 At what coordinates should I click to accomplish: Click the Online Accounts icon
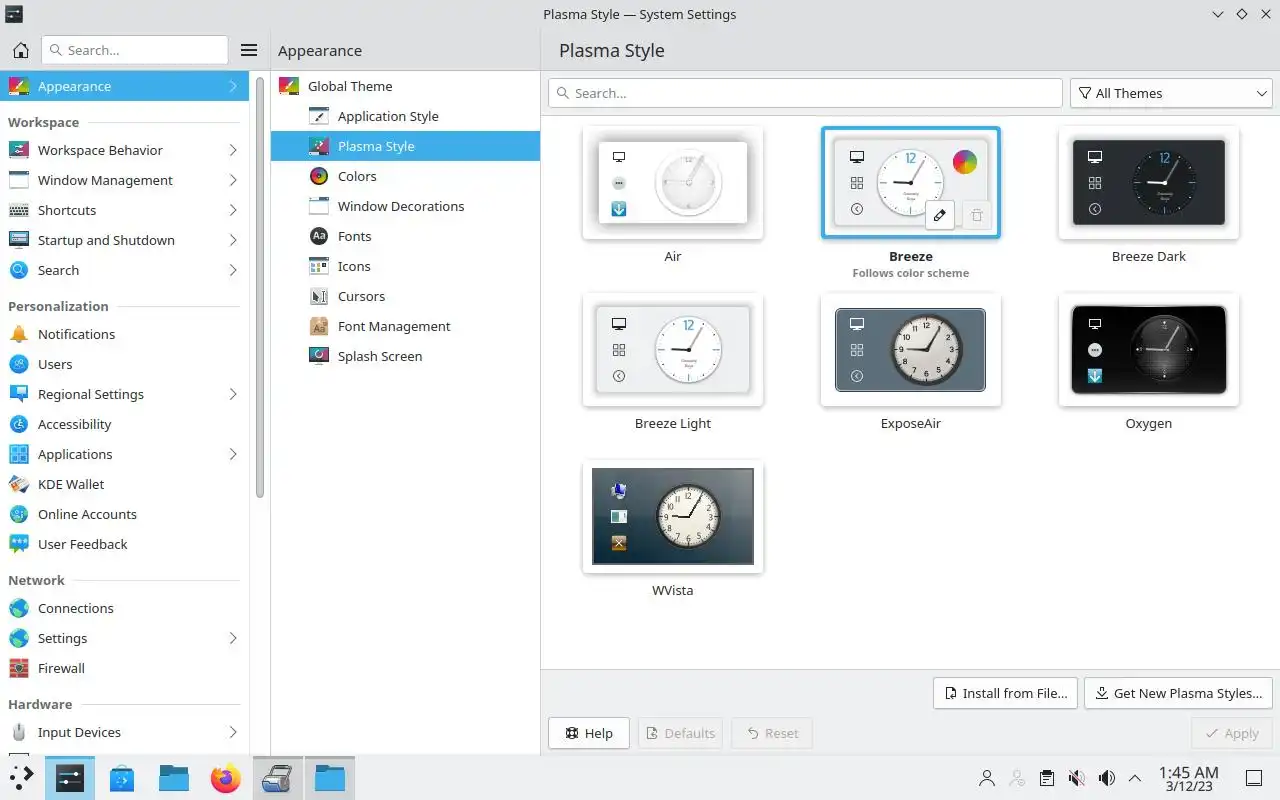tap(19, 514)
